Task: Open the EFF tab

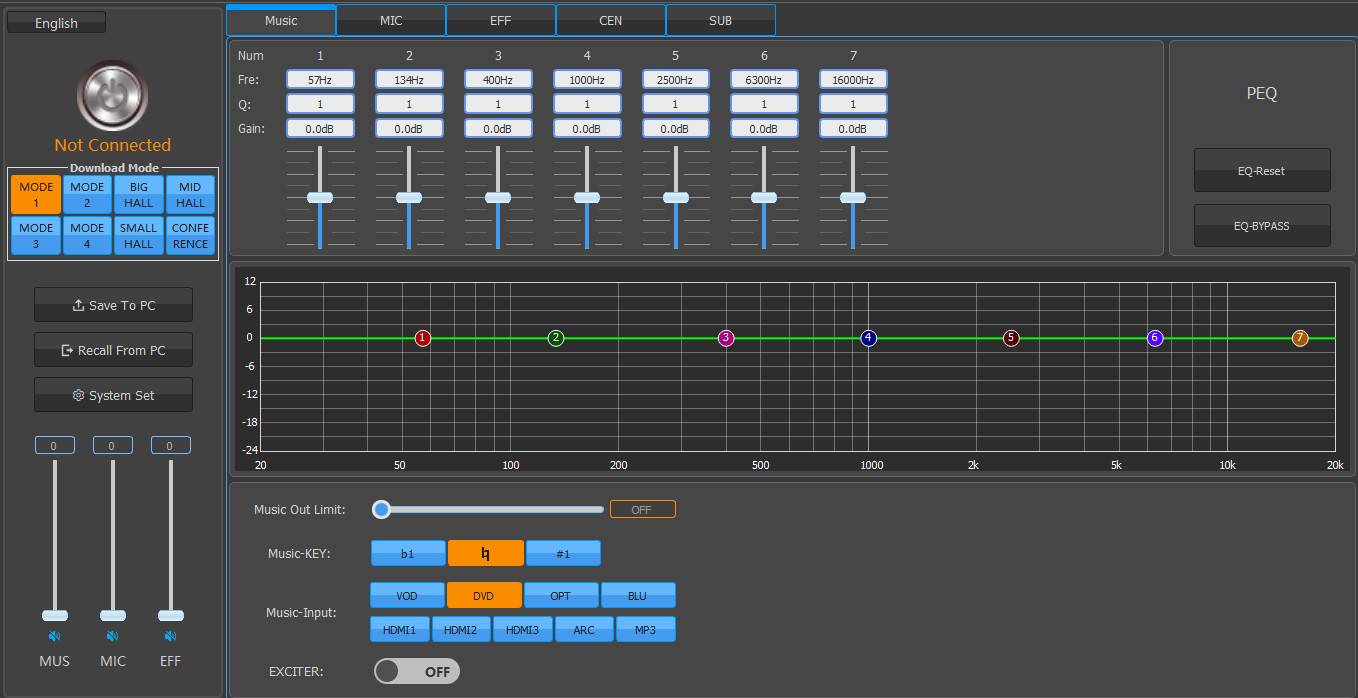Action: coord(501,20)
